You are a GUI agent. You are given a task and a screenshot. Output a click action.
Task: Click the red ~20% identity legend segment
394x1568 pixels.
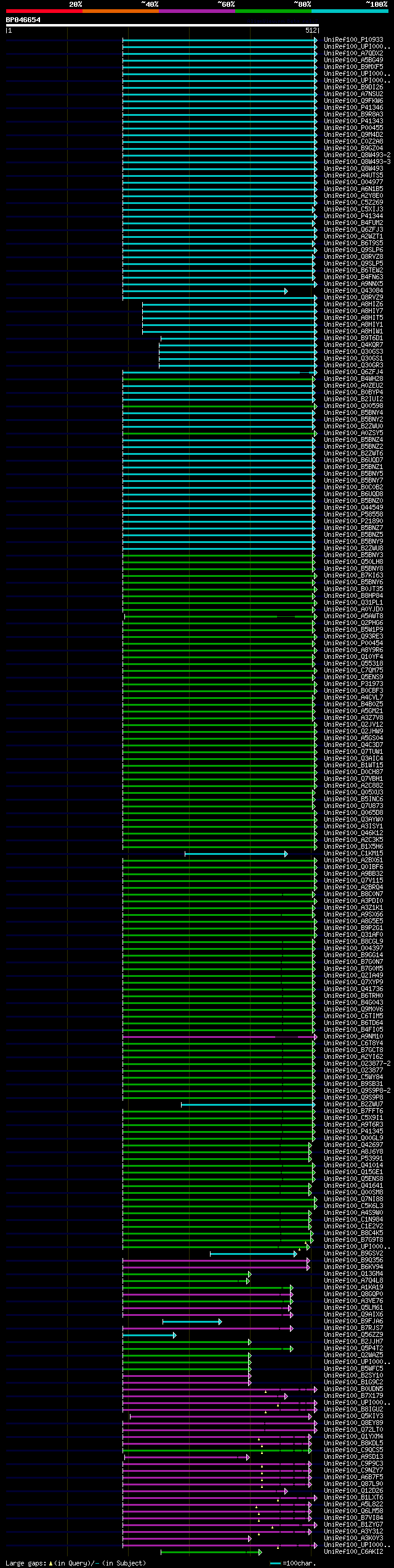pos(44,11)
